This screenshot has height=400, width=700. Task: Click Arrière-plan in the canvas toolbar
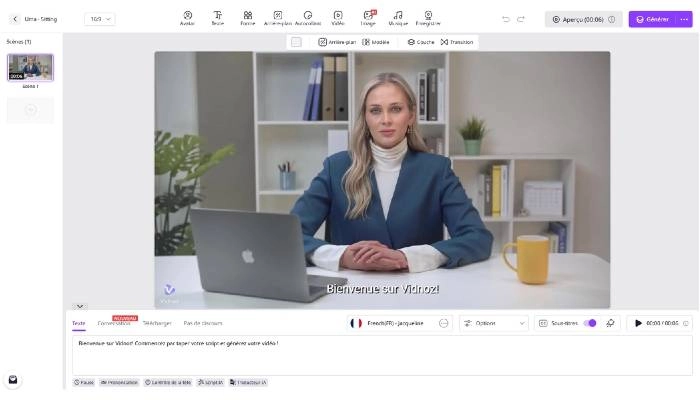pos(337,42)
